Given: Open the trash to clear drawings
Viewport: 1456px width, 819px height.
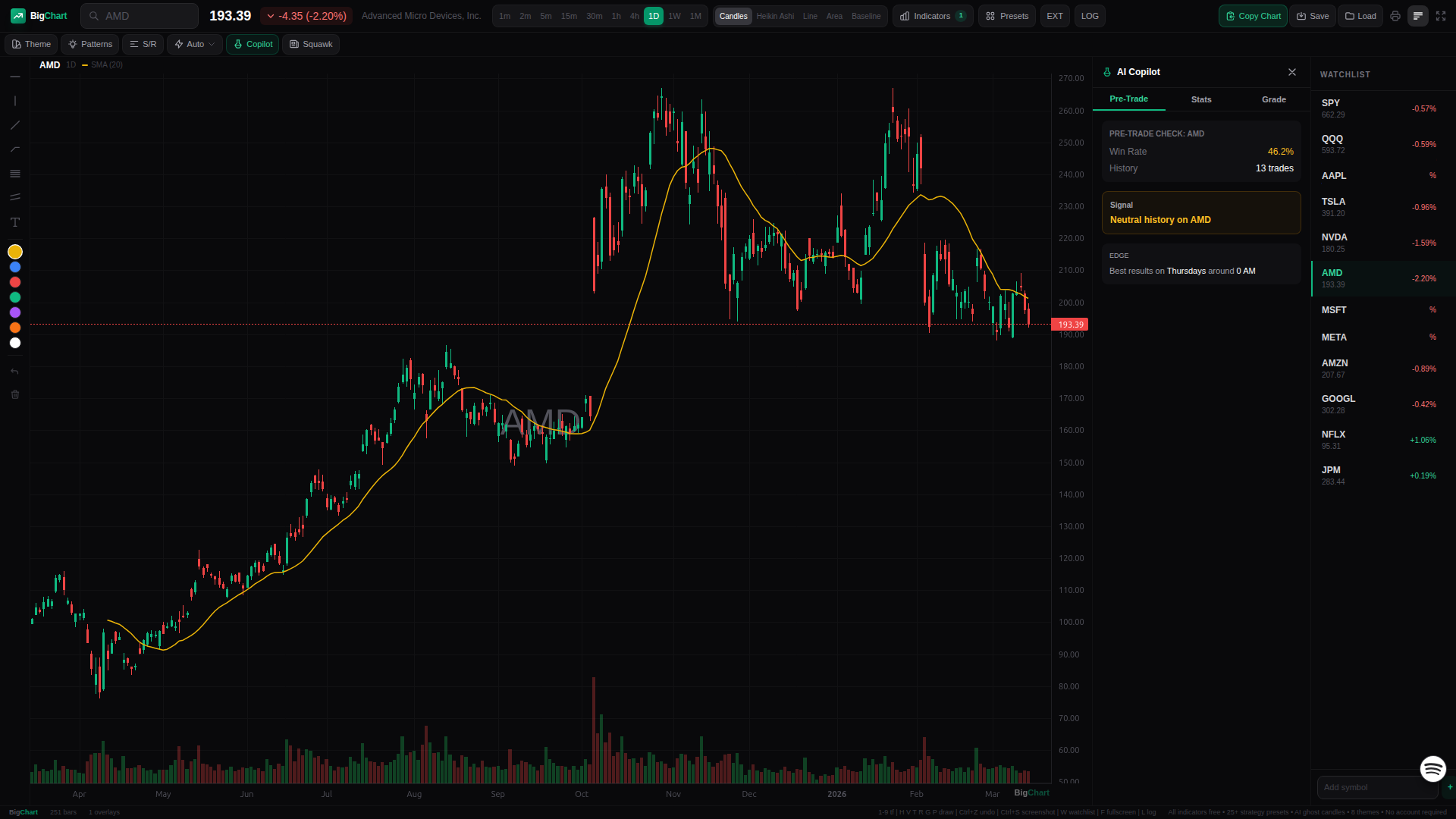Looking at the screenshot, I should (x=15, y=394).
